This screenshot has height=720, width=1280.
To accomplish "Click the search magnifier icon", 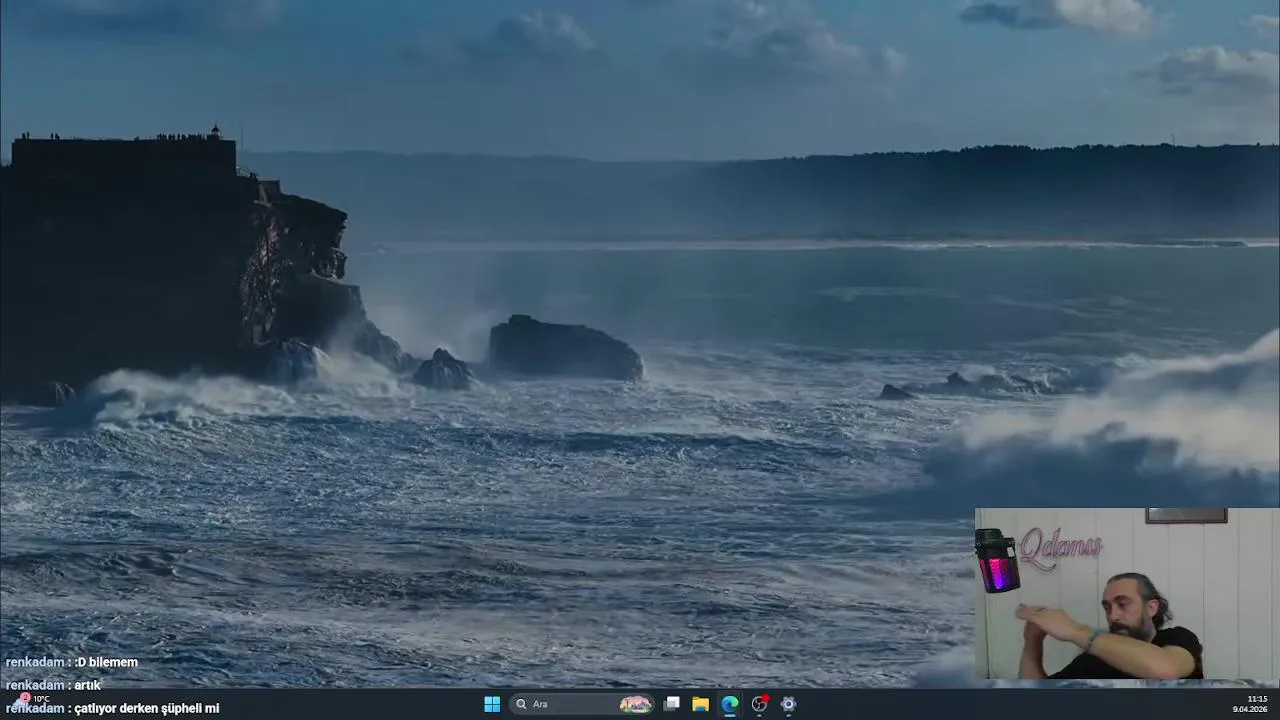I will (521, 704).
